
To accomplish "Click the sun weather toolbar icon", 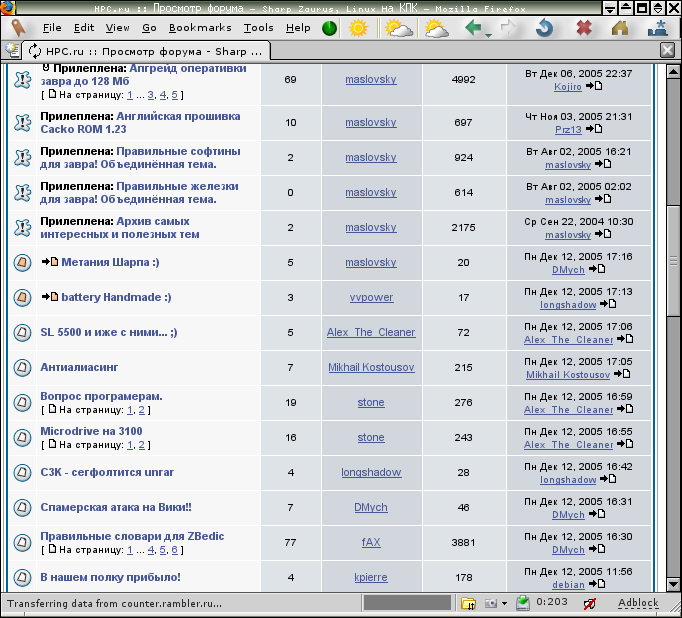I will point(358,28).
